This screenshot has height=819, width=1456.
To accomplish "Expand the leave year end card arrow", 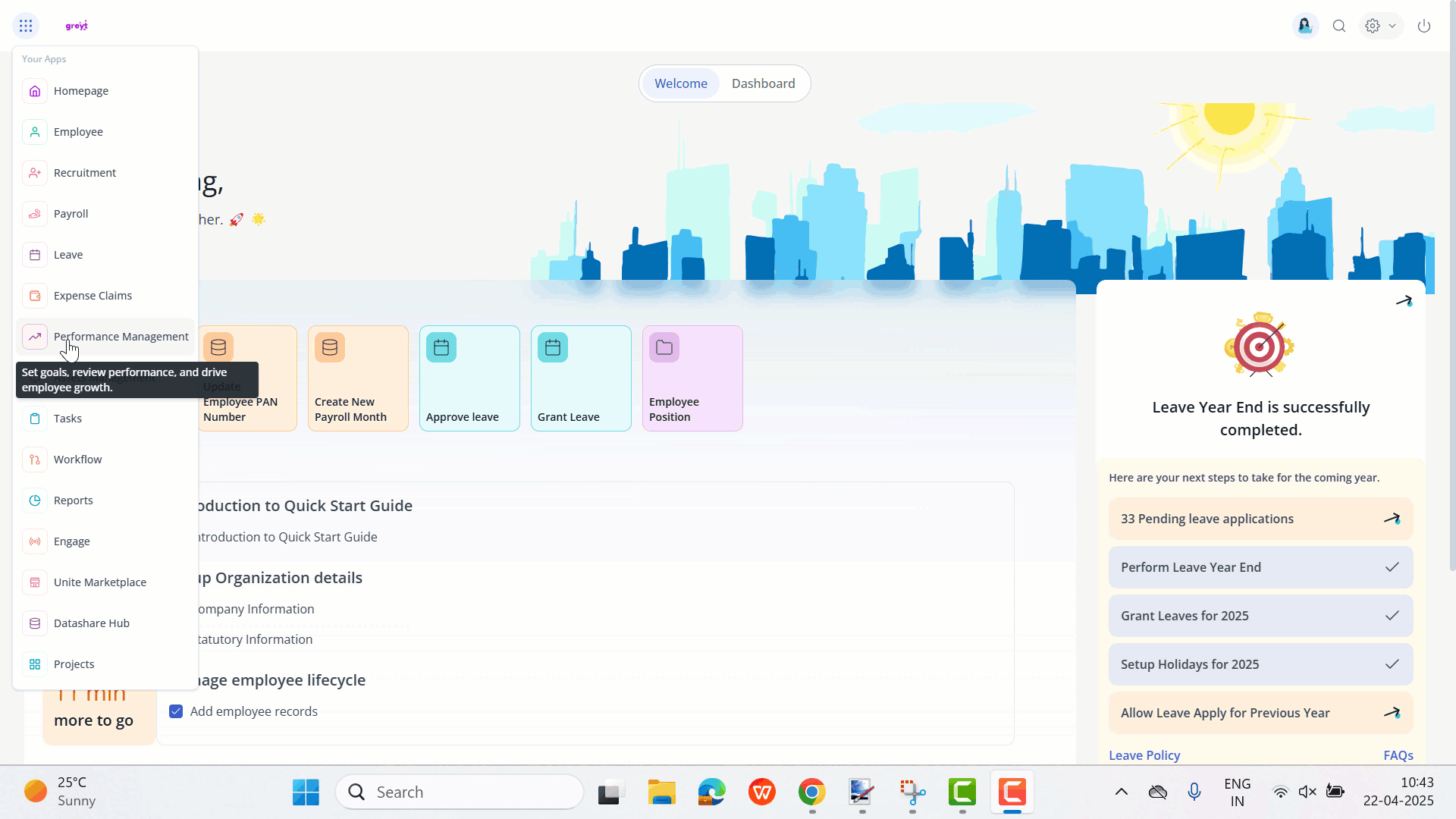I will click(1404, 301).
